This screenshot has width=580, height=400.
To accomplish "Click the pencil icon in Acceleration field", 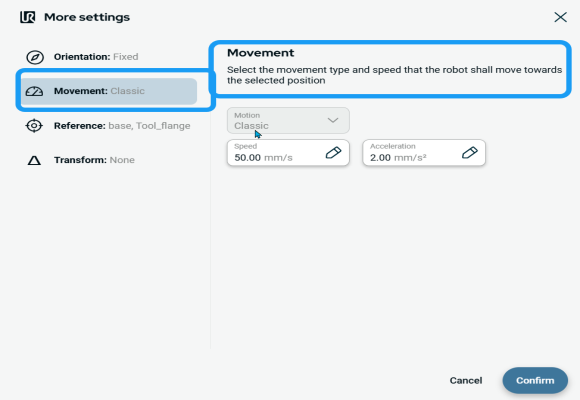I will coord(470,152).
